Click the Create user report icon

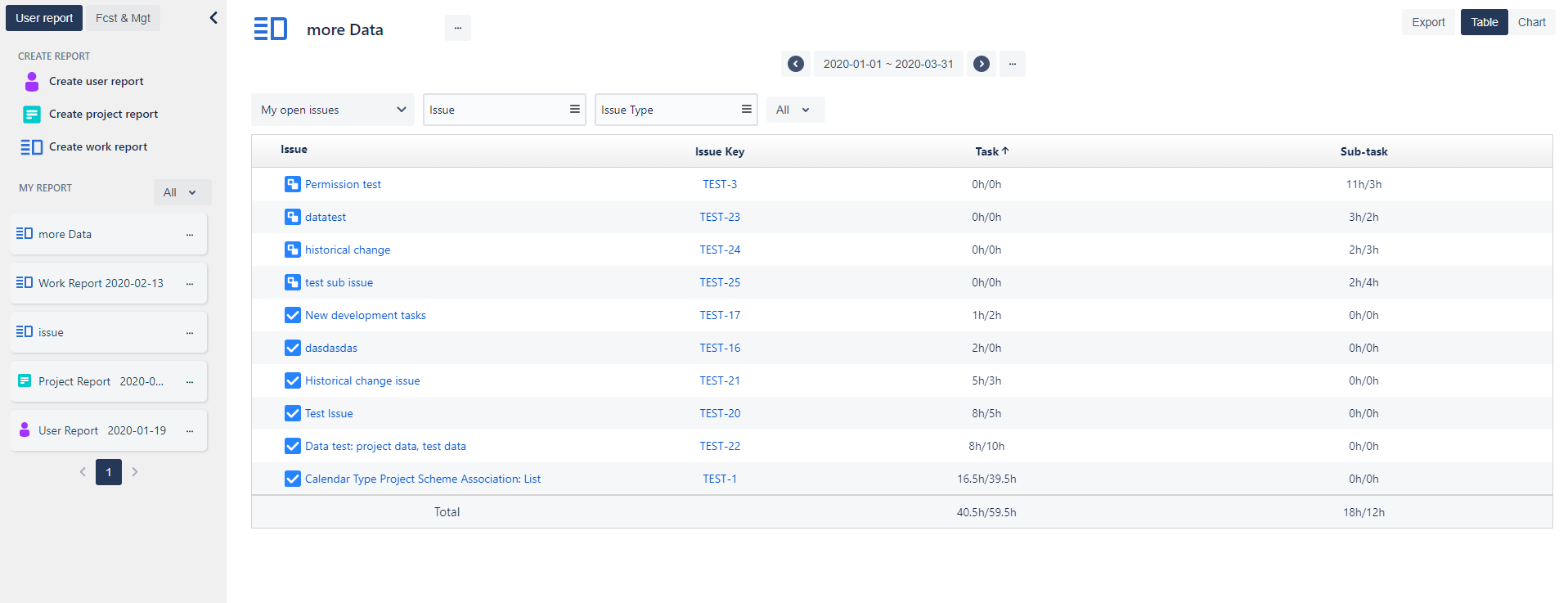coord(32,81)
